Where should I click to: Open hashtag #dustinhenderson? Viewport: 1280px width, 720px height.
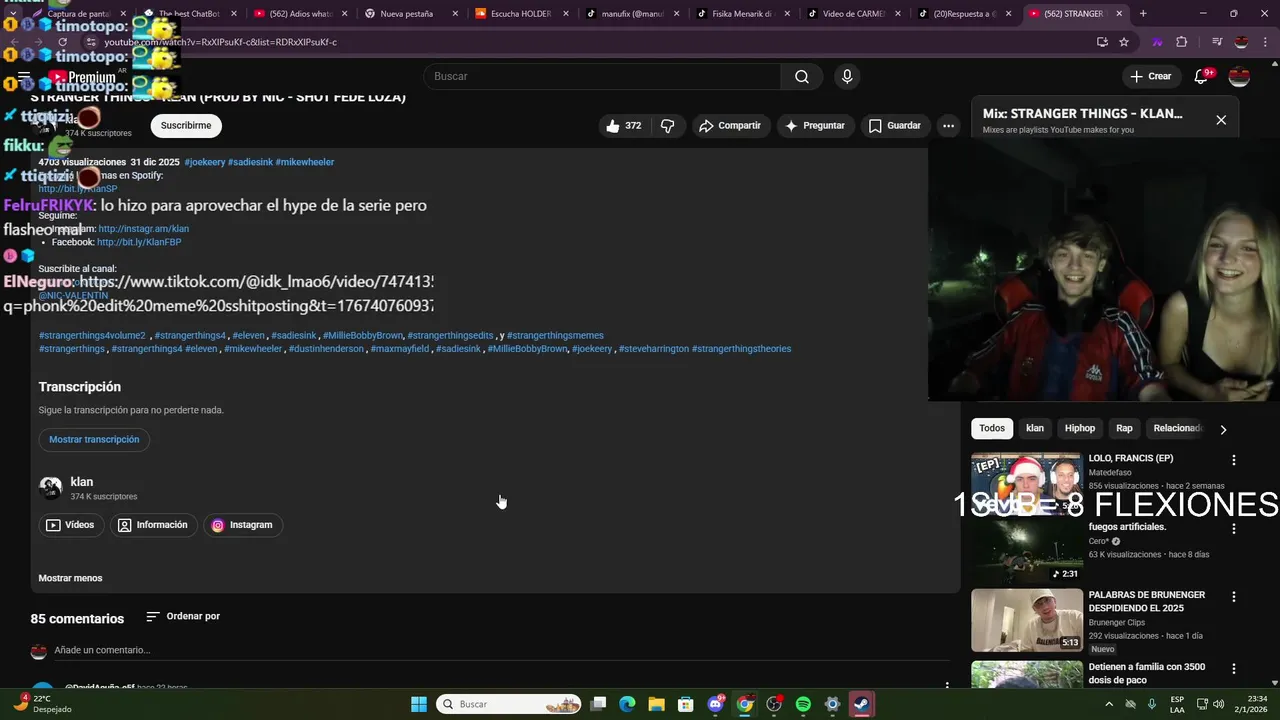326,349
